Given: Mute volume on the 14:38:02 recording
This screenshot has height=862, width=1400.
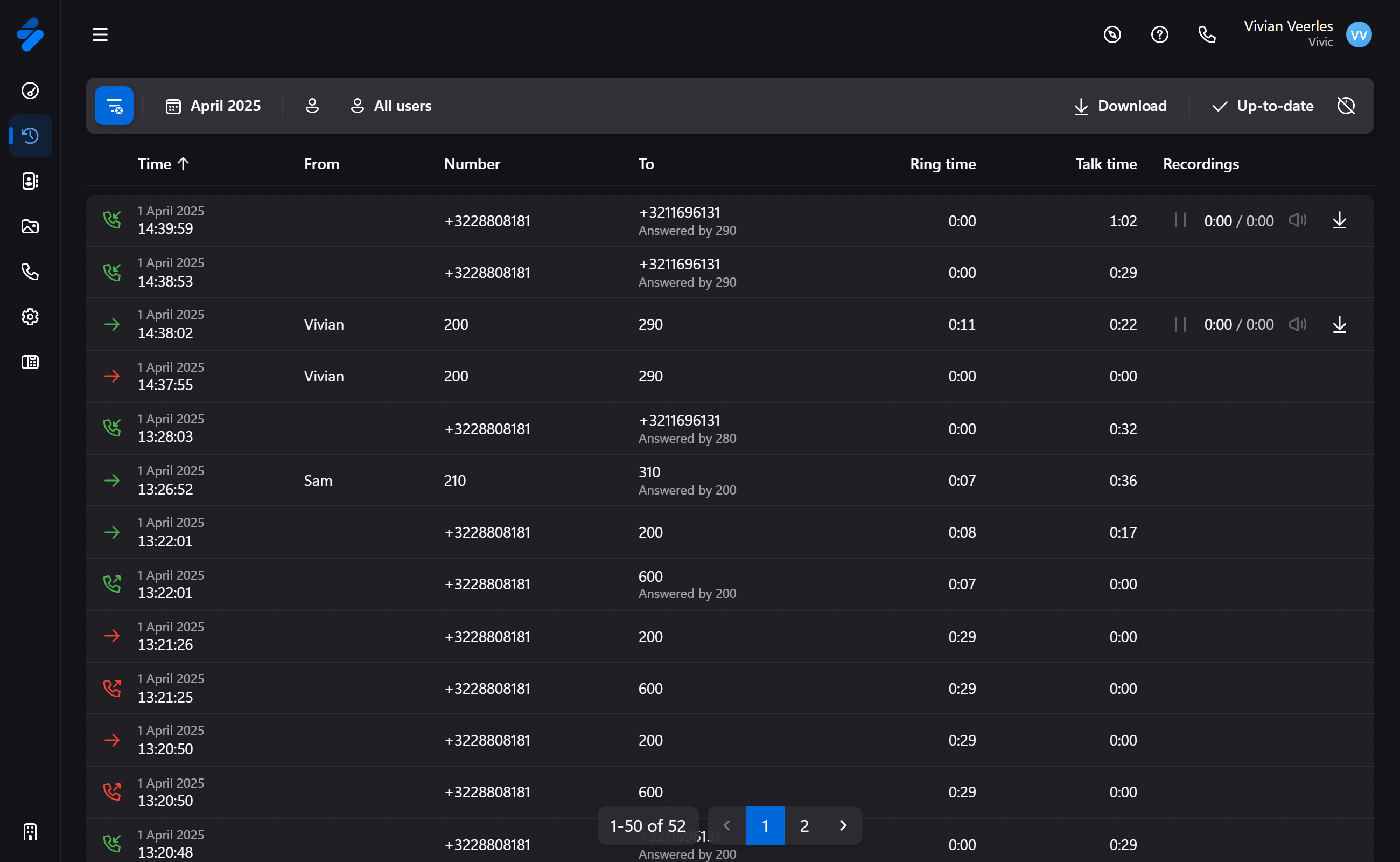Looking at the screenshot, I should [x=1298, y=324].
